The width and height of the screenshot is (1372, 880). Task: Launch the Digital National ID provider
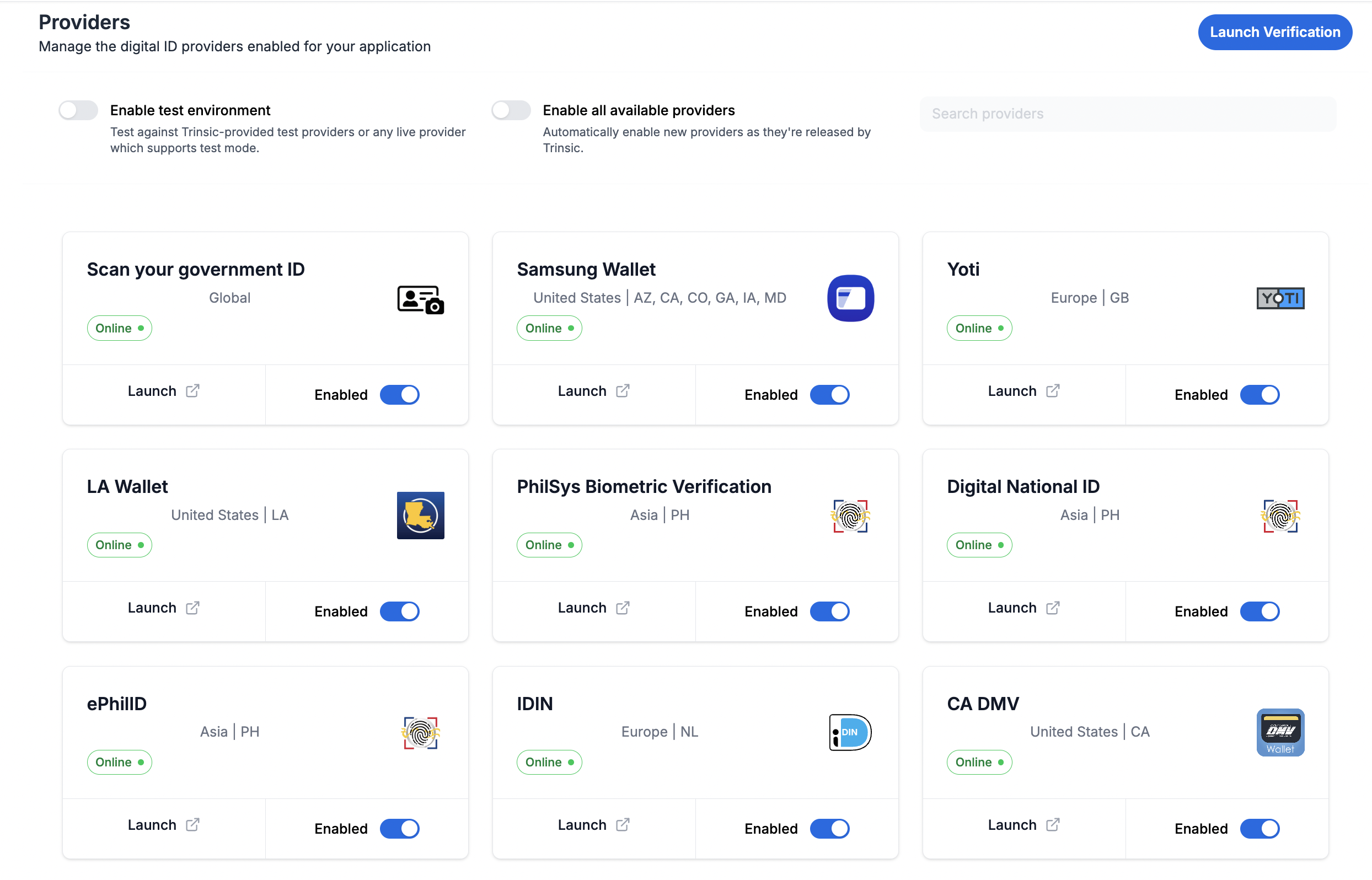point(1023,608)
